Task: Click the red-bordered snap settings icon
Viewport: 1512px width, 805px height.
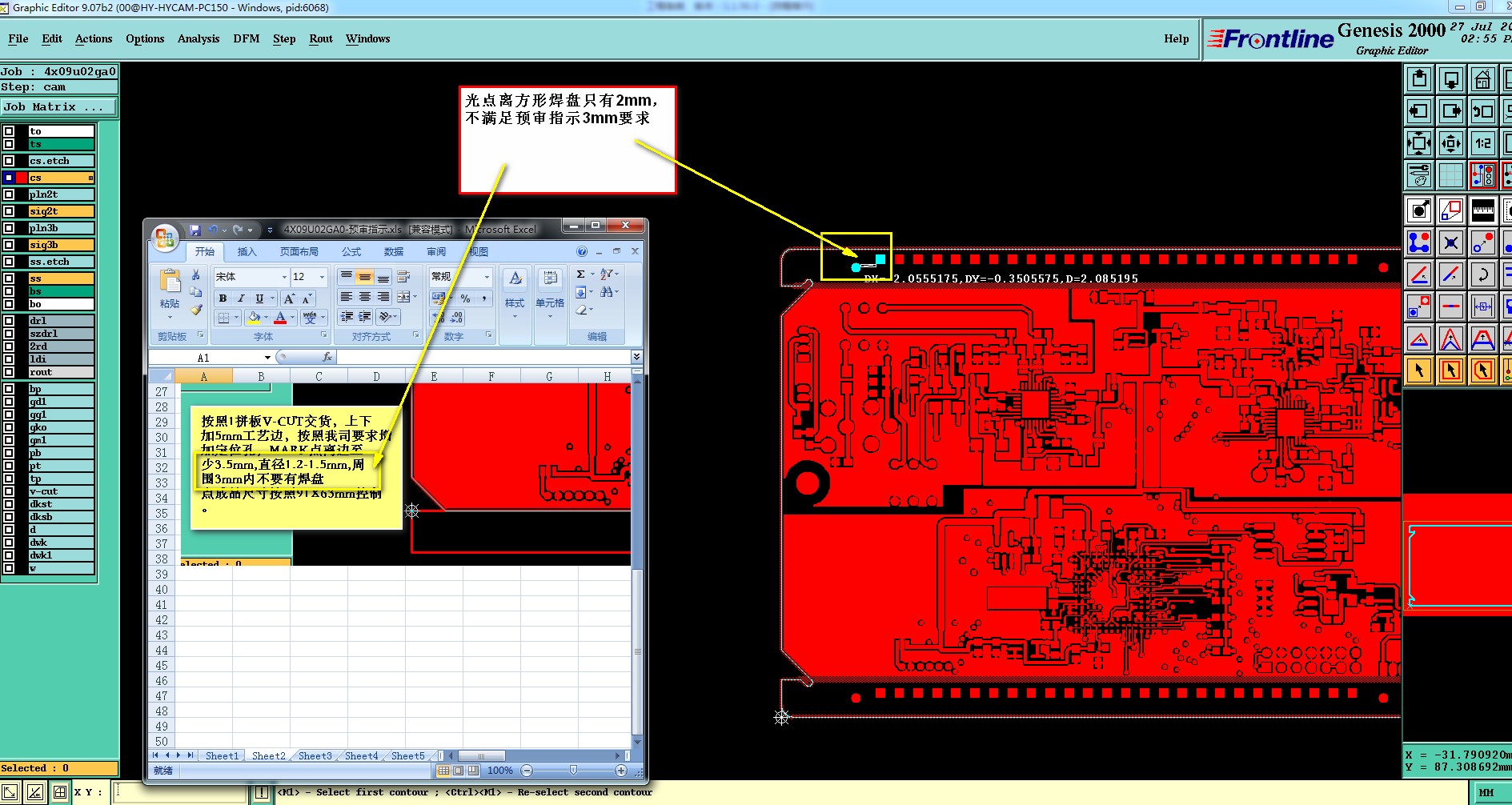Action: pyautogui.click(x=1482, y=174)
